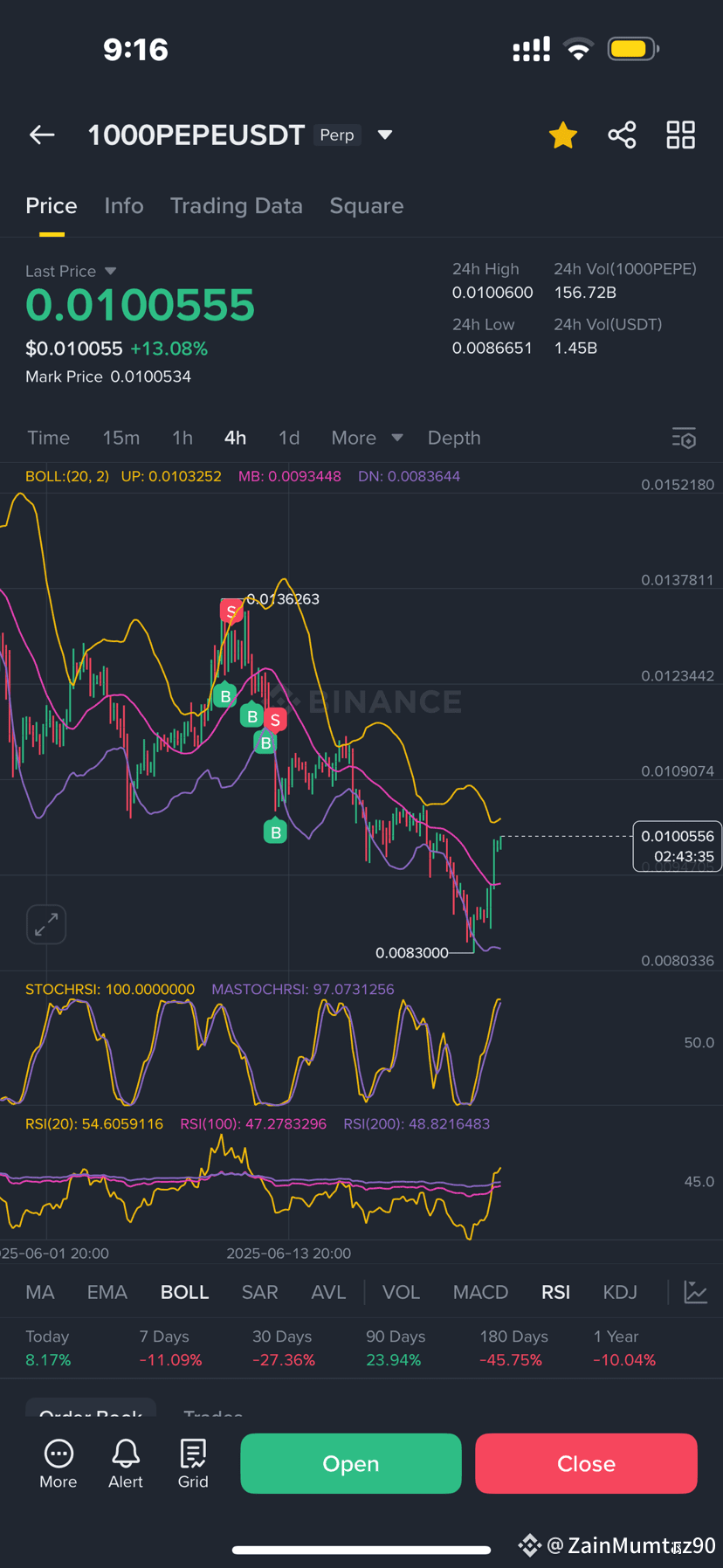Tap the lowest green B trade marker
This screenshot has width=723, height=1568.
276,832
